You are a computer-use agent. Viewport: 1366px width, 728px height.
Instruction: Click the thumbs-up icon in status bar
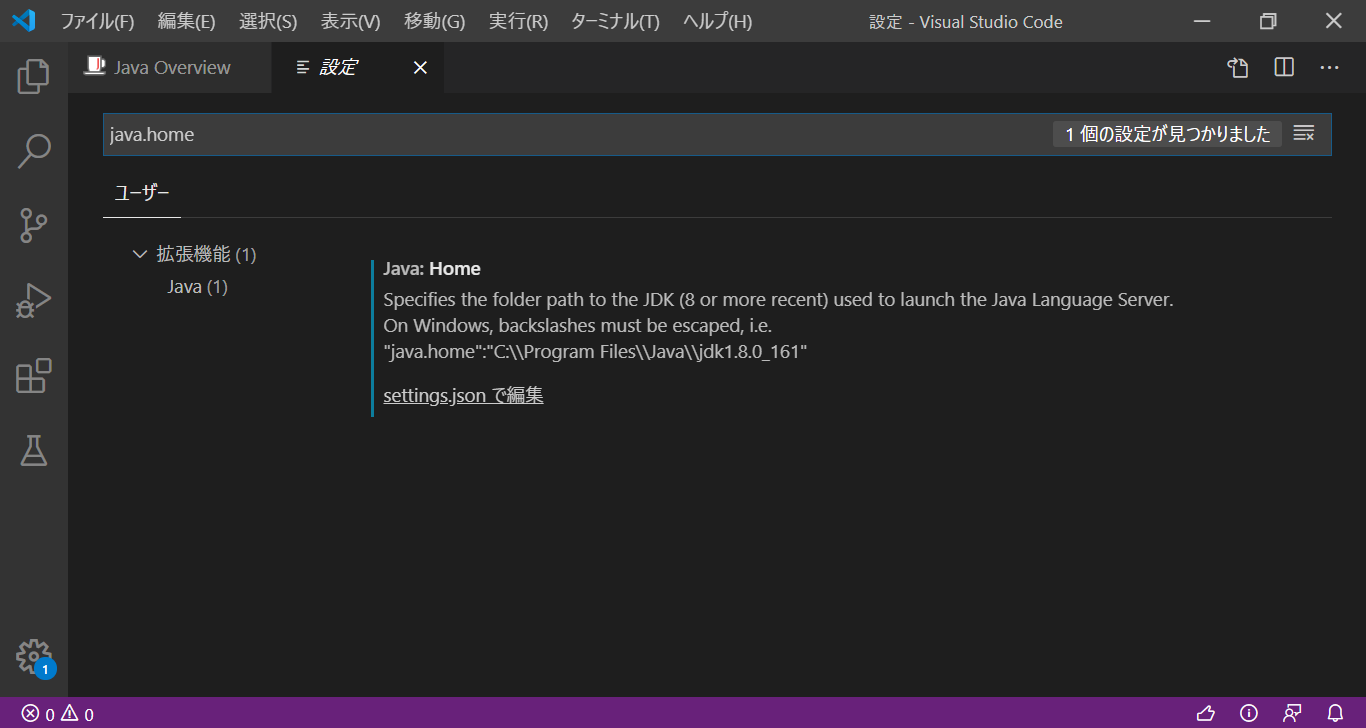click(1206, 714)
